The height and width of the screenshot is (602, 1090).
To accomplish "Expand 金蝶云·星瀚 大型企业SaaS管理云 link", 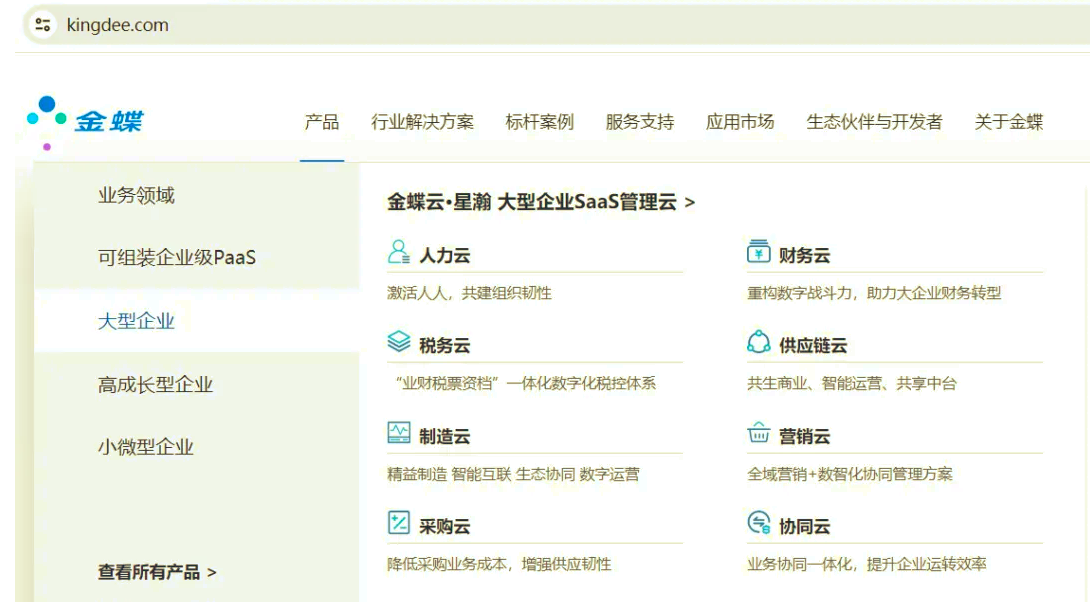I will click(x=540, y=202).
